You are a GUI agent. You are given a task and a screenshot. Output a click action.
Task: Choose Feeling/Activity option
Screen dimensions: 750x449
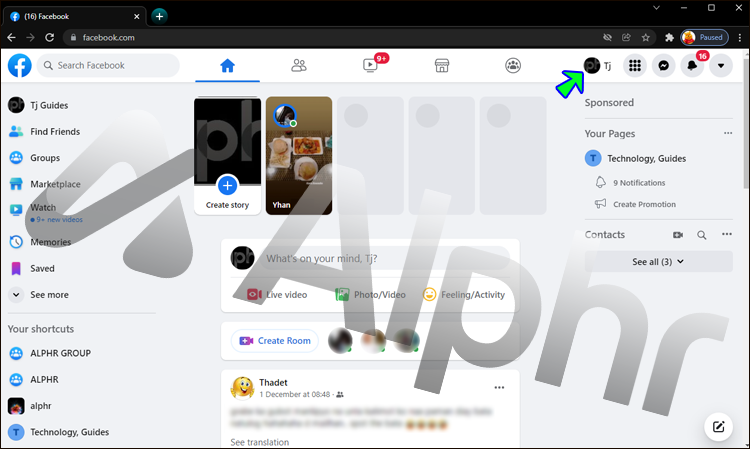[463, 295]
